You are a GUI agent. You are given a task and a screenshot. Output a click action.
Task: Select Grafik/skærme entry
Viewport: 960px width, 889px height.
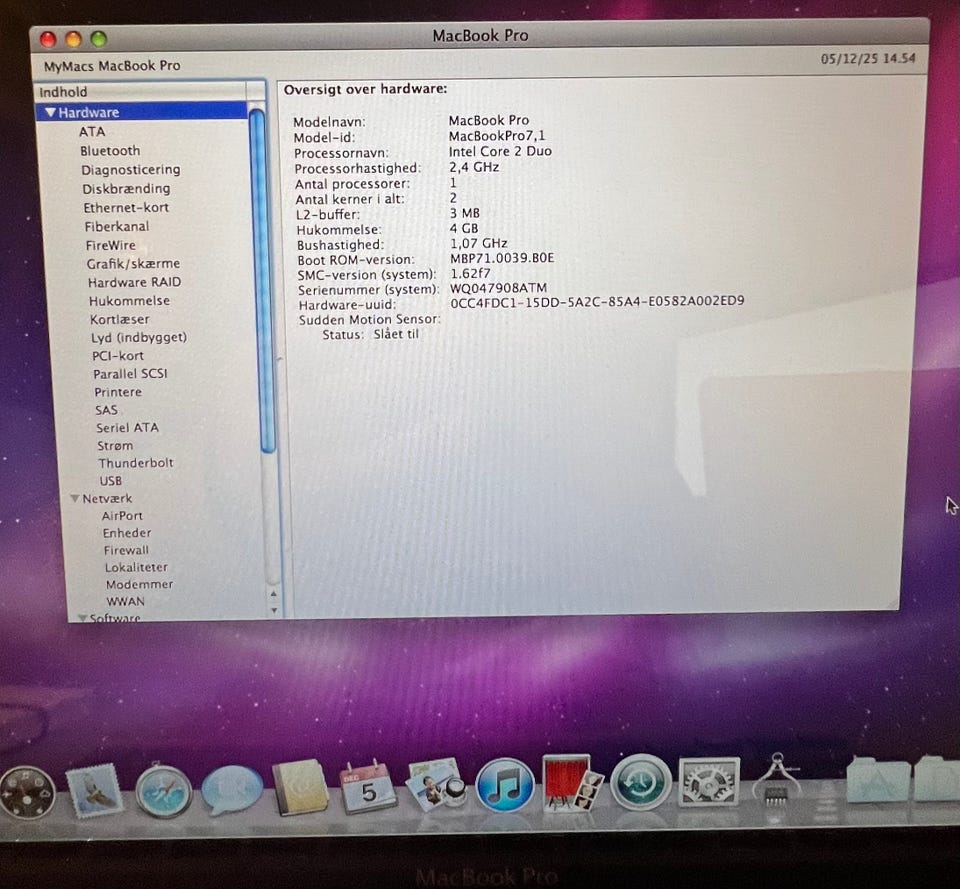(133, 264)
